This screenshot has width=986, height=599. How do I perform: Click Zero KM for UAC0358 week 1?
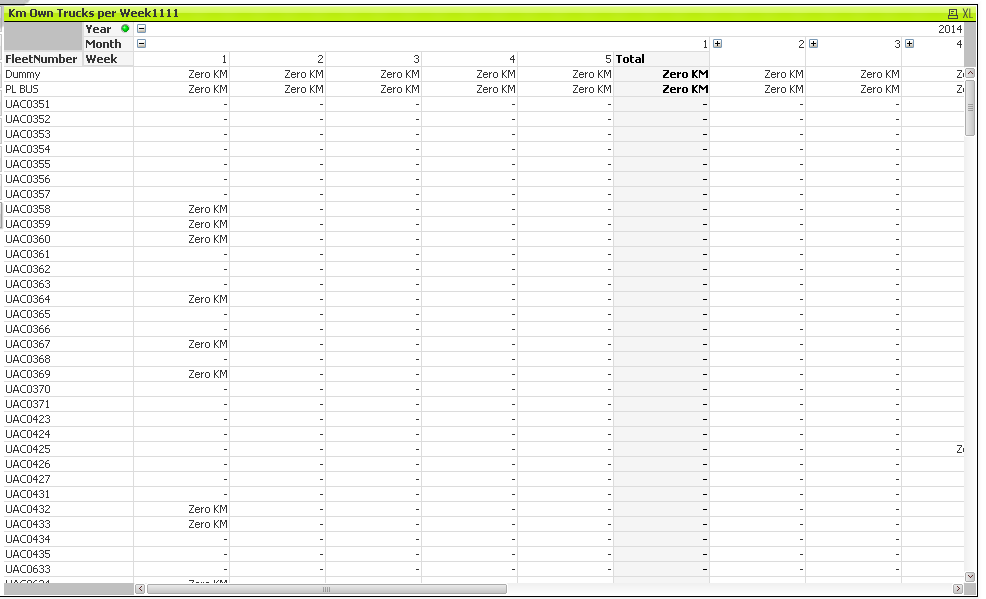coord(208,209)
